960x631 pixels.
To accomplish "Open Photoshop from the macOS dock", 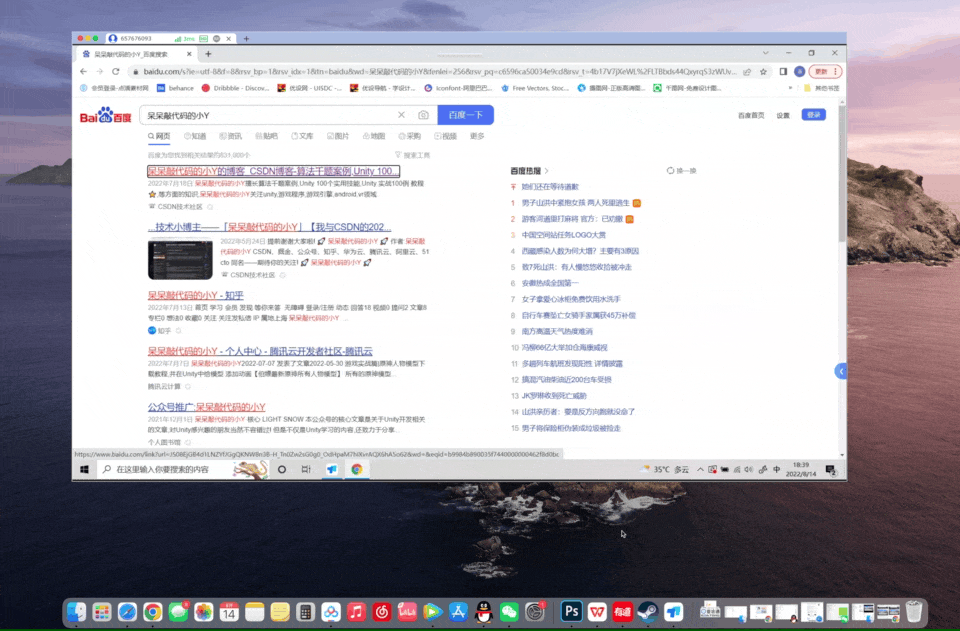I will 570,611.
